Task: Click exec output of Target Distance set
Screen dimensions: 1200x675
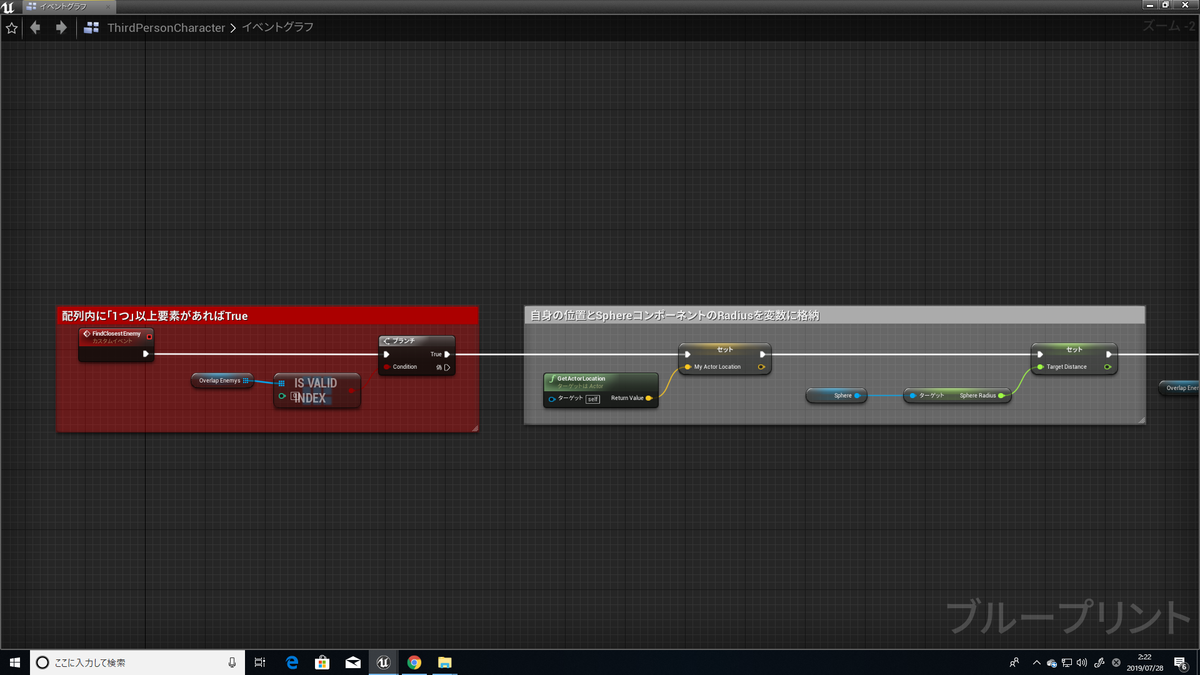Action: pos(1108,354)
